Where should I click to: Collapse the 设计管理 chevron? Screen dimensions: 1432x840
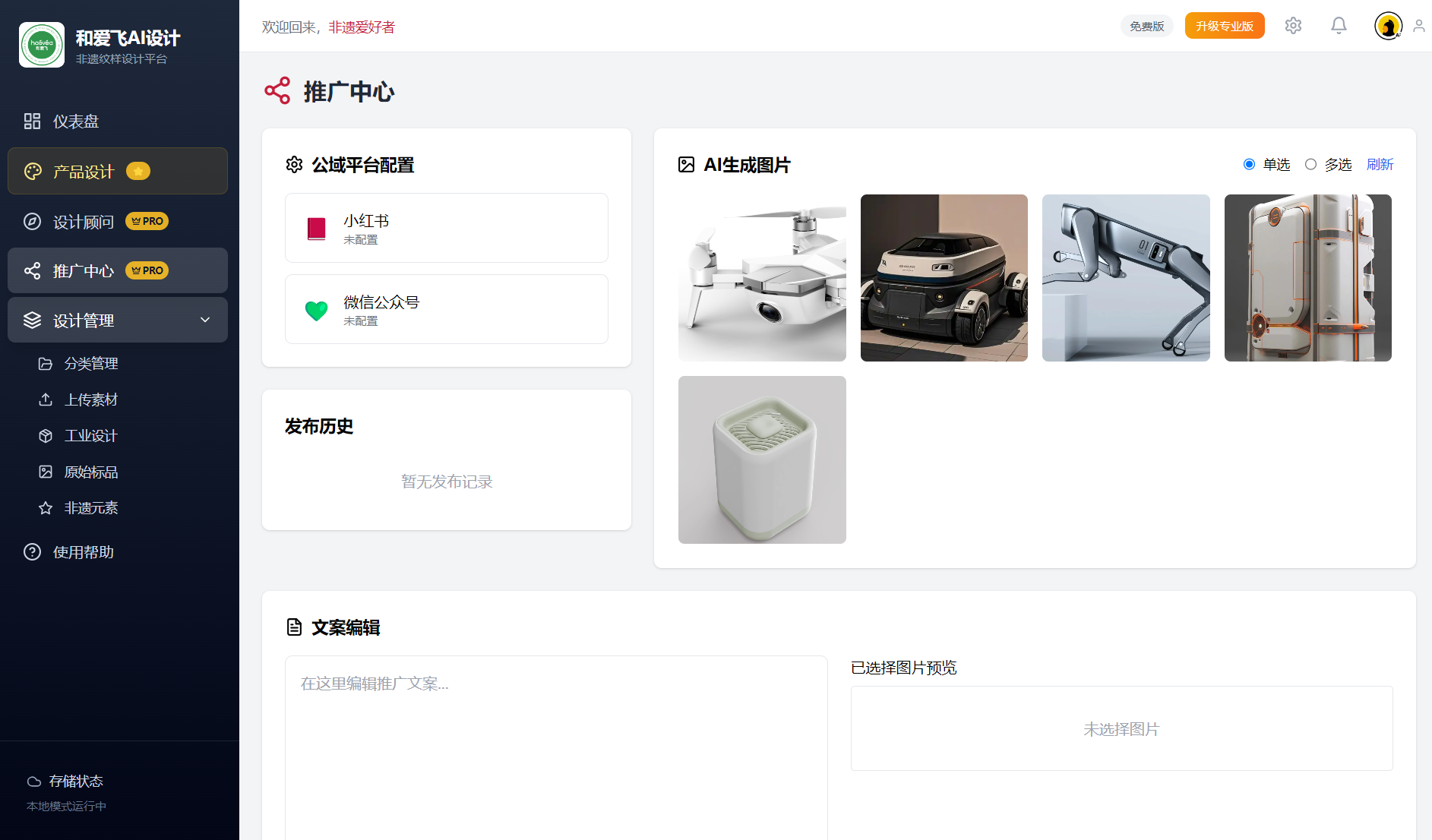pyautogui.click(x=205, y=320)
